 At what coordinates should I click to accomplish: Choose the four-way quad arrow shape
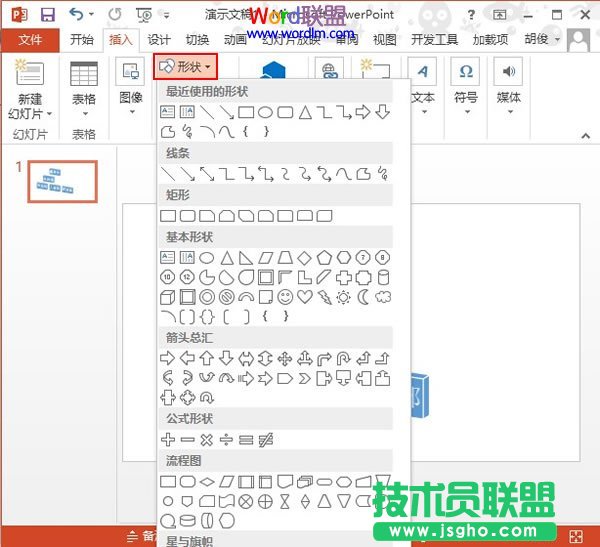click(285, 359)
